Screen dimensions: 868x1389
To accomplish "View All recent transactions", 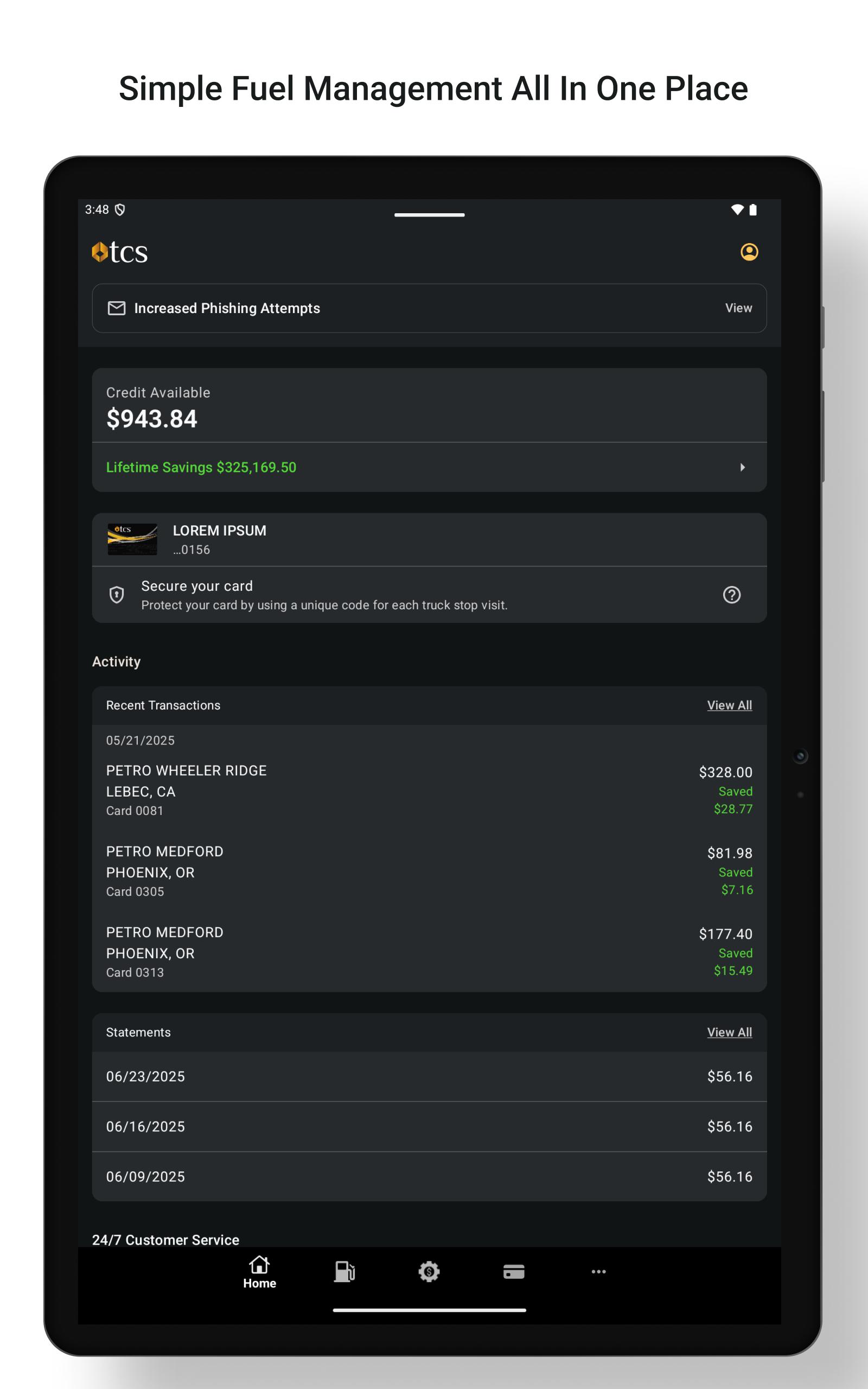I will click(x=729, y=705).
